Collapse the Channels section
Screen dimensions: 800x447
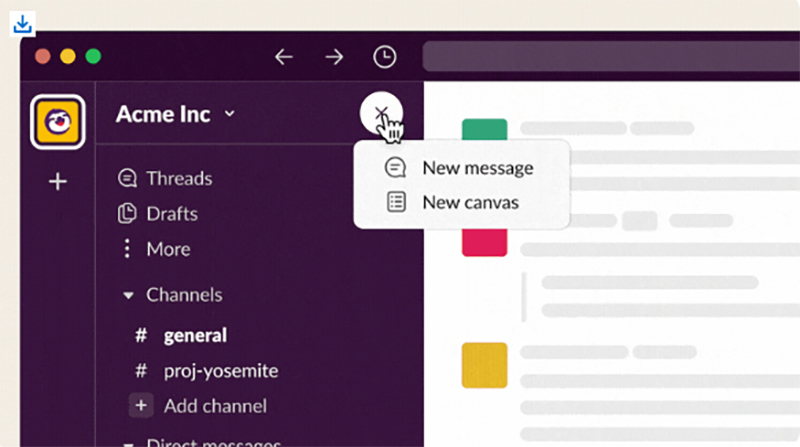pyautogui.click(x=128, y=296)
